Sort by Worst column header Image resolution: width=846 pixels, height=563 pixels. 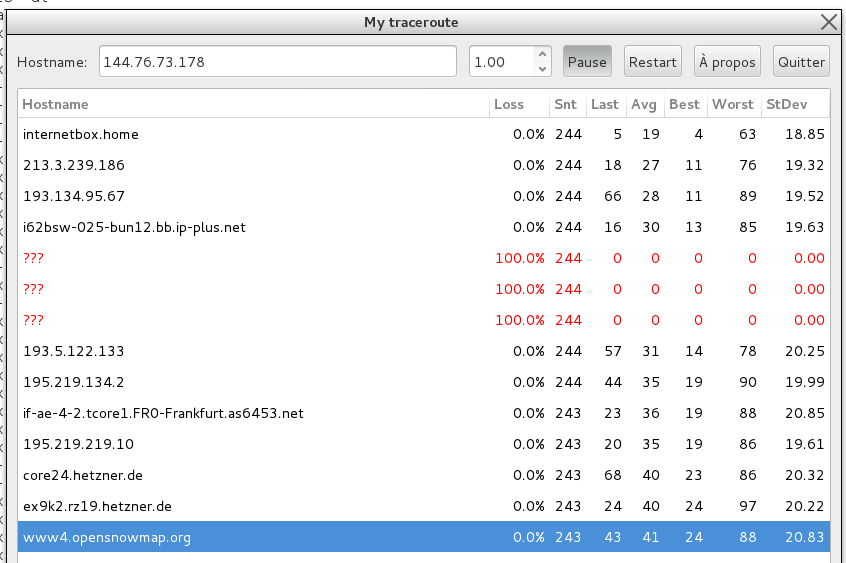pos(732,104)
